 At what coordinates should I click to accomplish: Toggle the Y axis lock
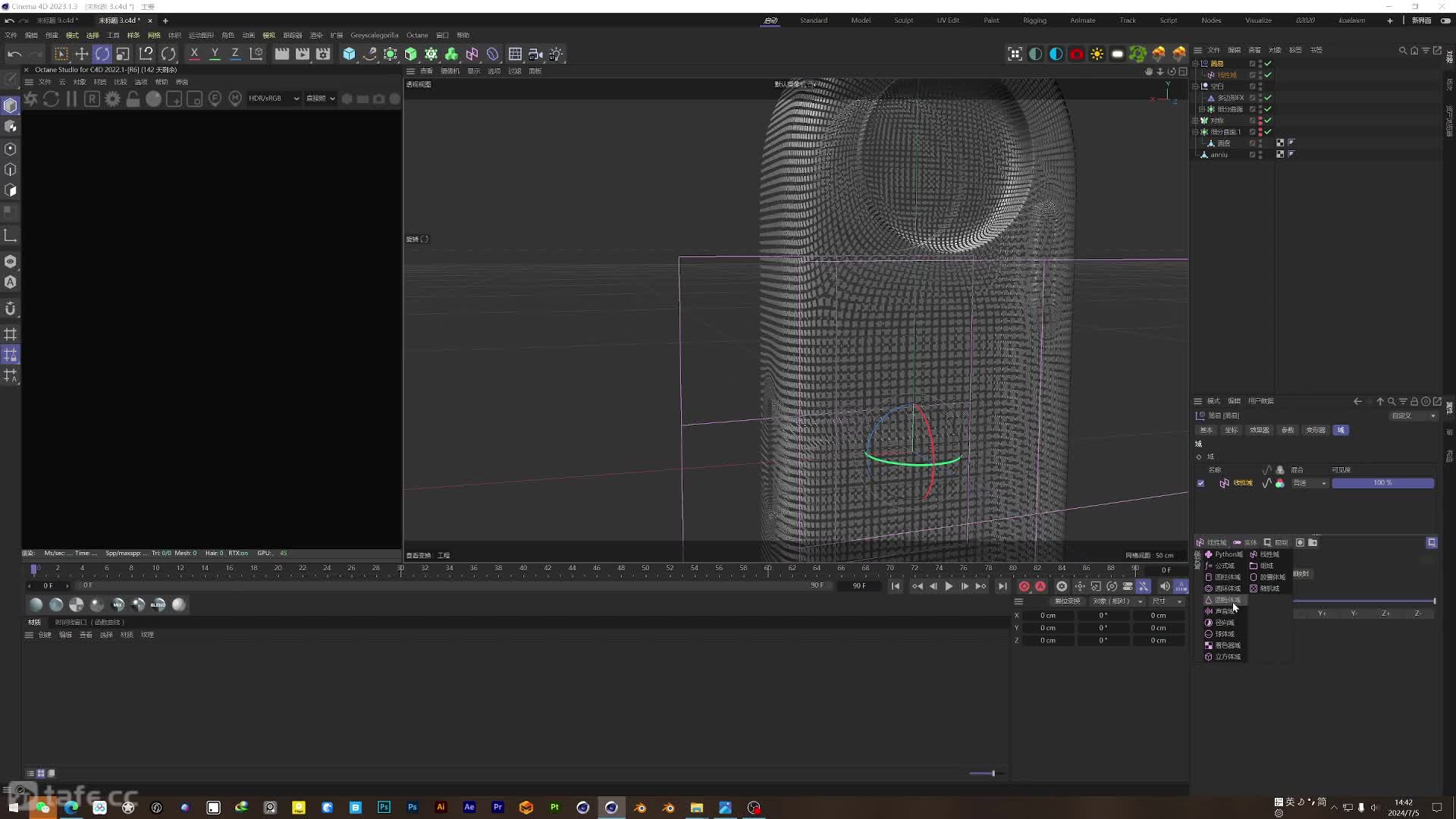(x=215, y=54)
